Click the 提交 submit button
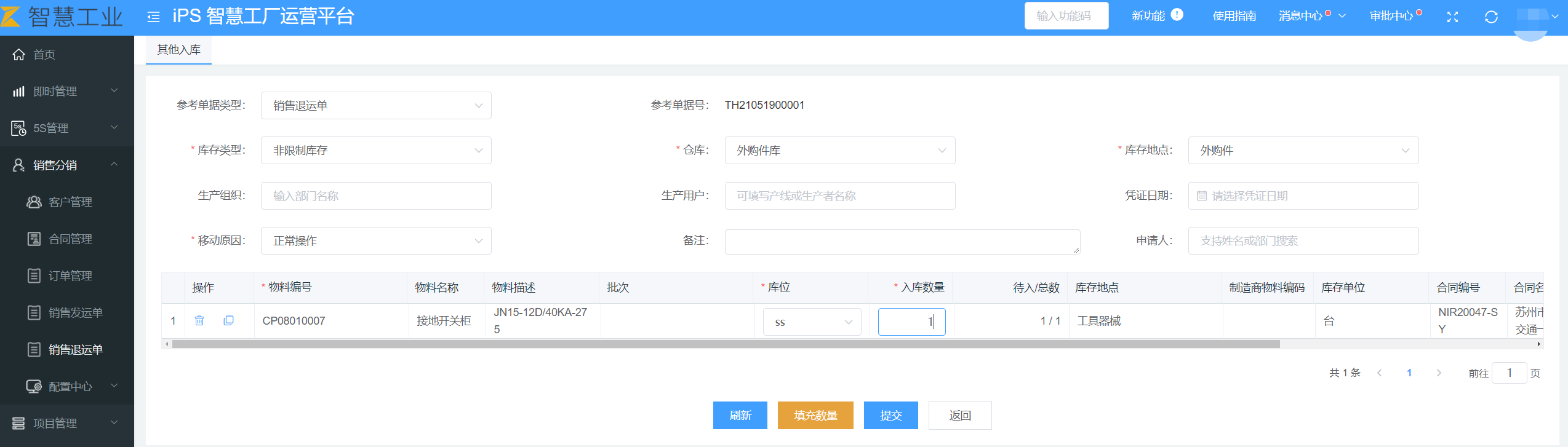 pyautogui.click(x=890, y=416)
